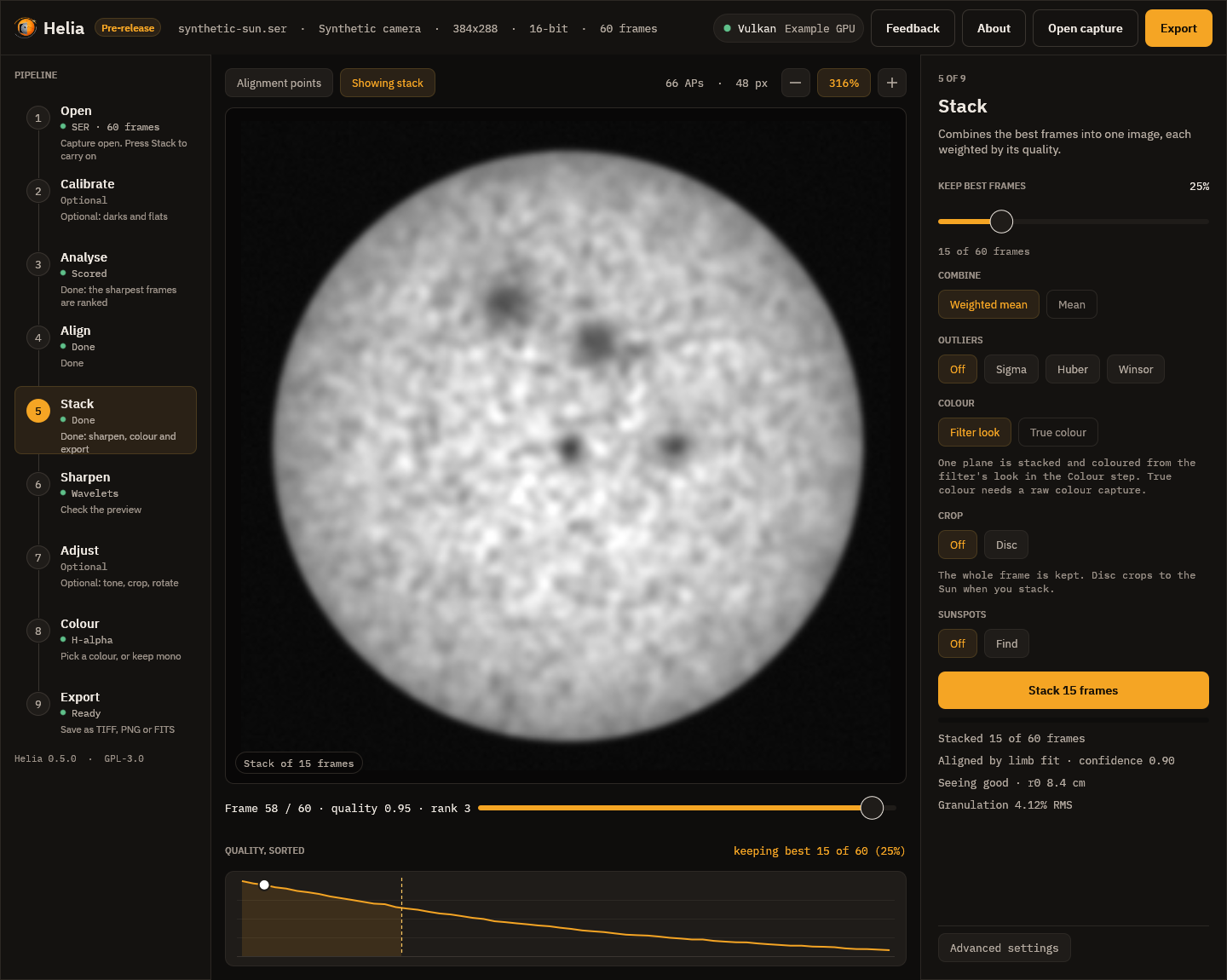Click the 316% zoom level indicator

tap(844, 83)
